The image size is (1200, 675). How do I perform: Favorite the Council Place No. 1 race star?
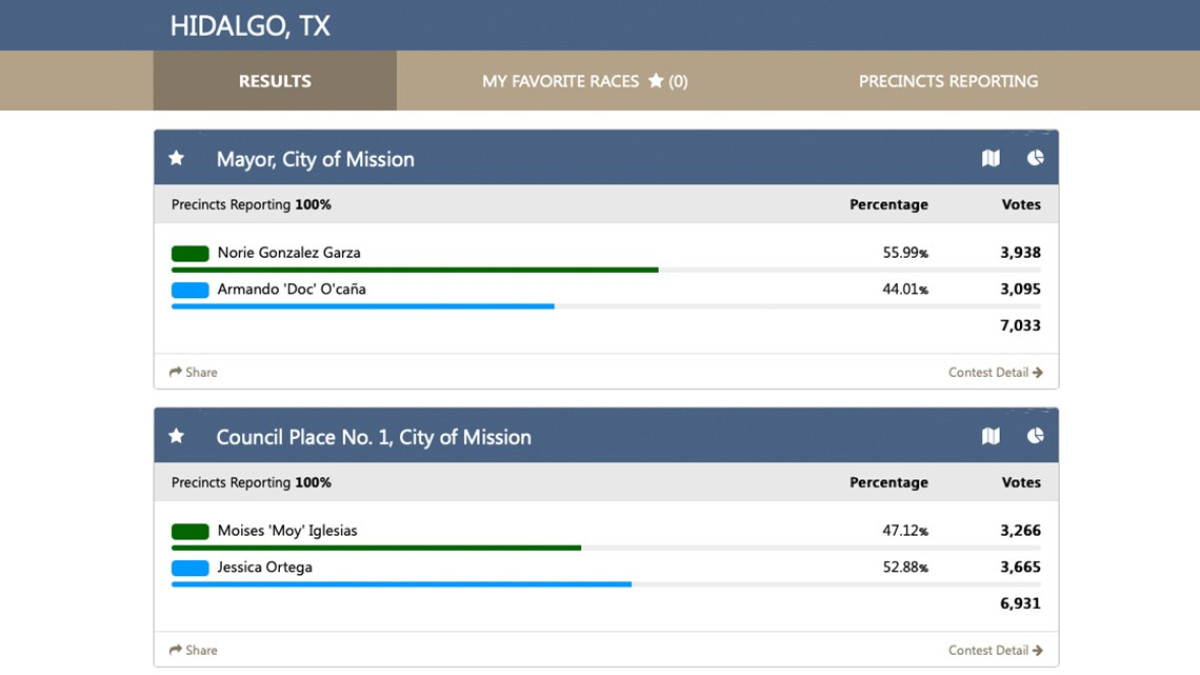177,436
